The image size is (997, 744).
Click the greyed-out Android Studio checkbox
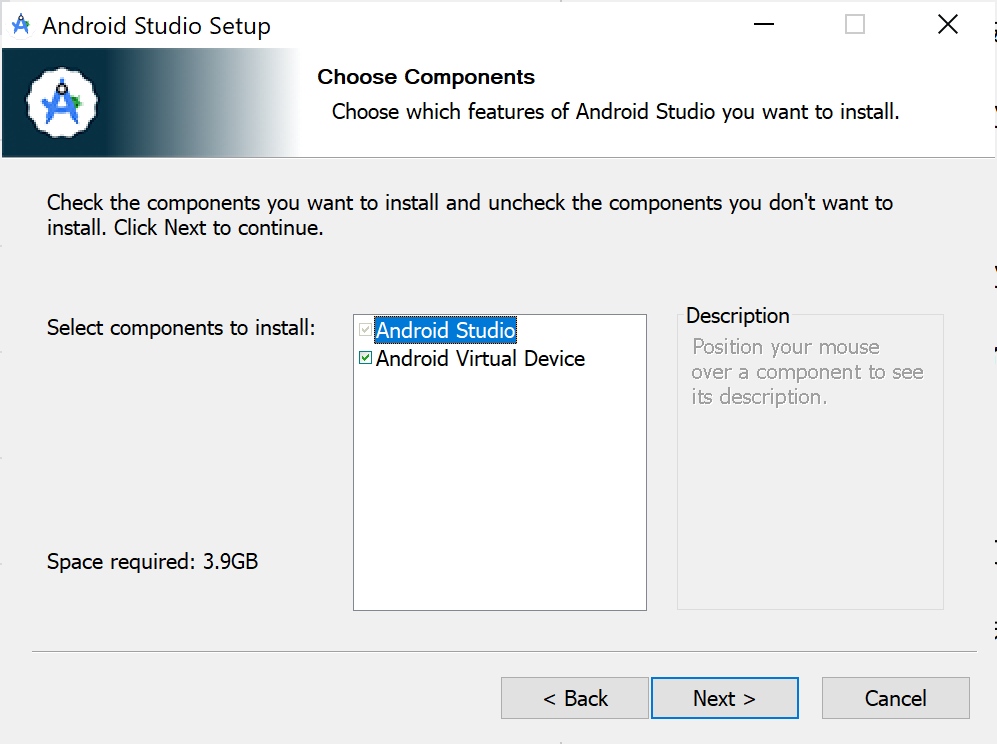click(366, 329)
